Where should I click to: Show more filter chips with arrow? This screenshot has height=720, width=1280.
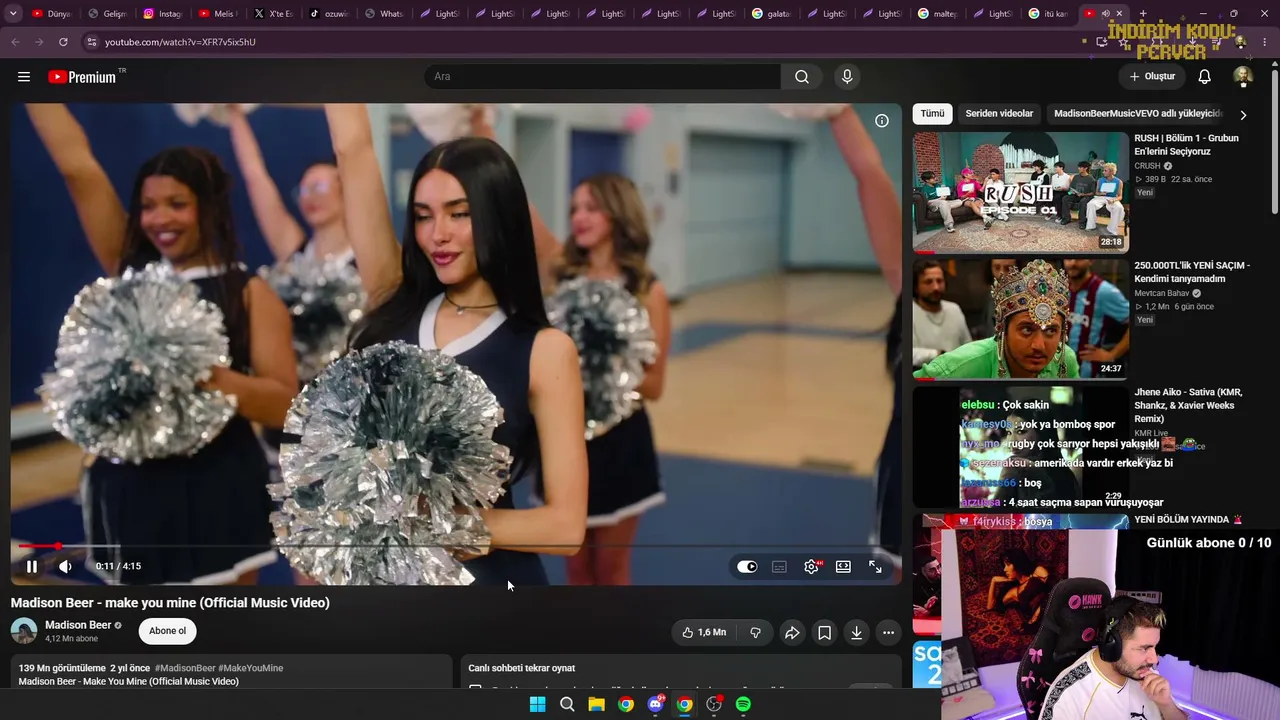tap(1243, 115)
